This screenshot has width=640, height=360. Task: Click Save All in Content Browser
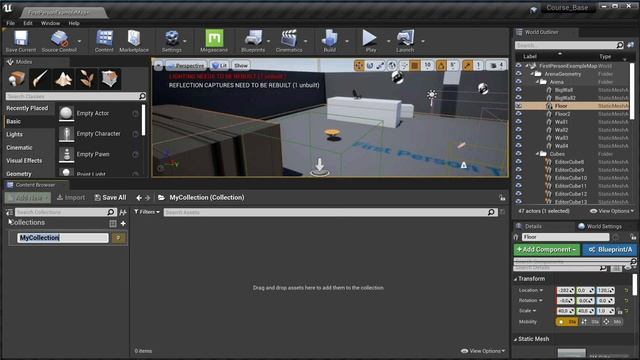click(110, 198)
